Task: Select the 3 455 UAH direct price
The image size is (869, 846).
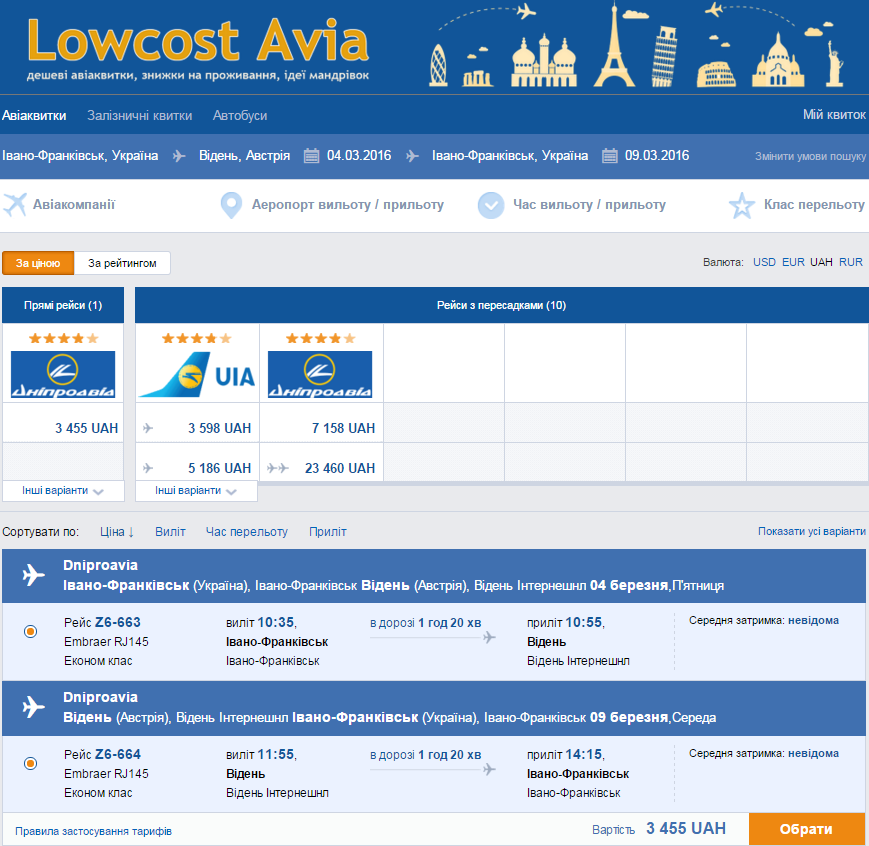Action: (x=86, y=428)
